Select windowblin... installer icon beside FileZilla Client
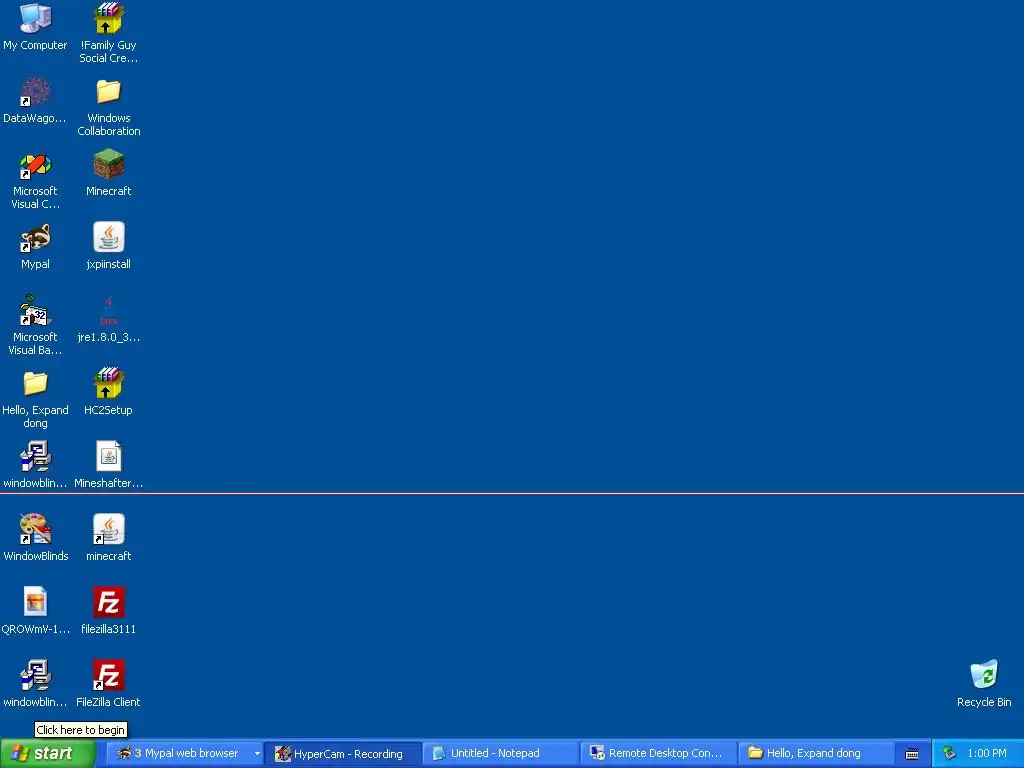Image resolution: width=1024 pixels, height=768 pixels. click(x=35, y=676)
